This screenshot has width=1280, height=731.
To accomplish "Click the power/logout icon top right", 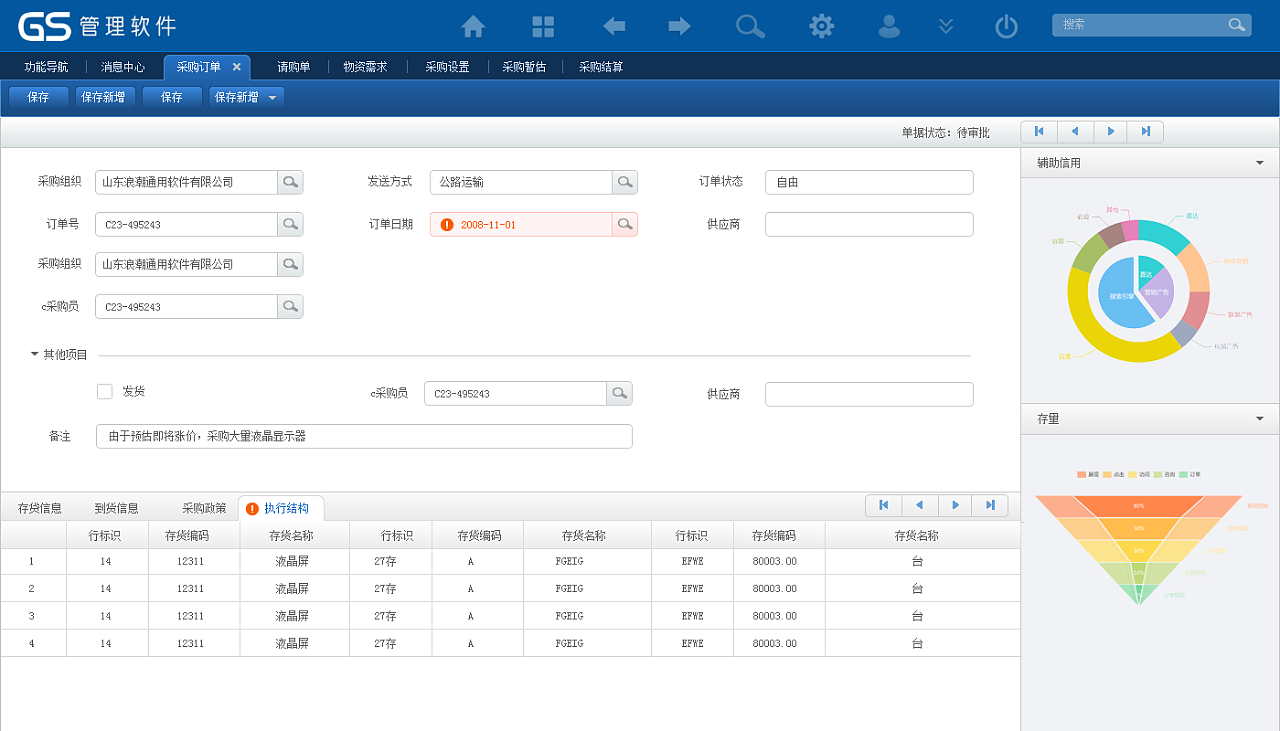I will (1005, 26).
